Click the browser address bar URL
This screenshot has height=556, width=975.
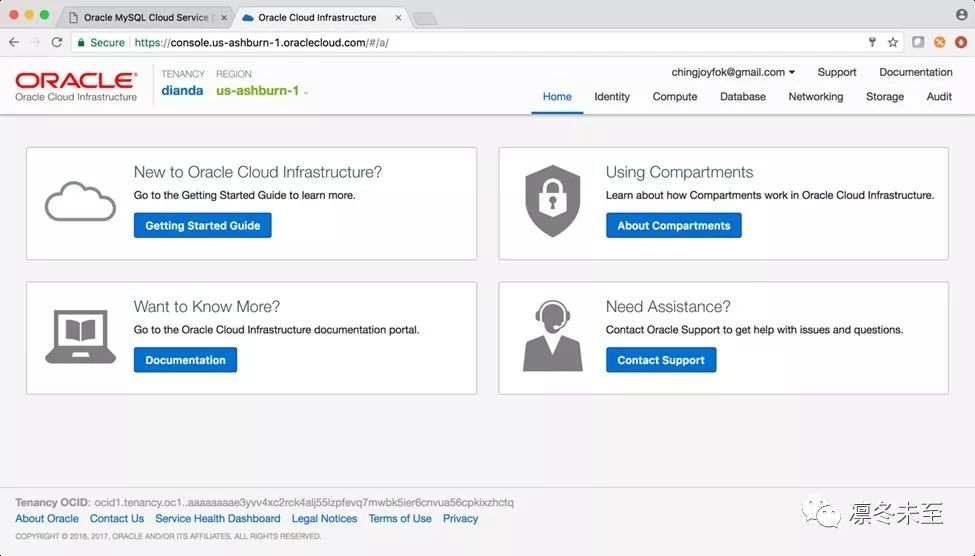261,42
